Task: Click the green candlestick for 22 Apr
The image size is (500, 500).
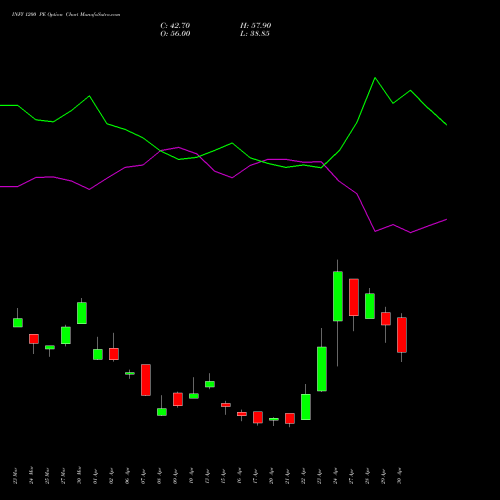Action: click(306, 407)
